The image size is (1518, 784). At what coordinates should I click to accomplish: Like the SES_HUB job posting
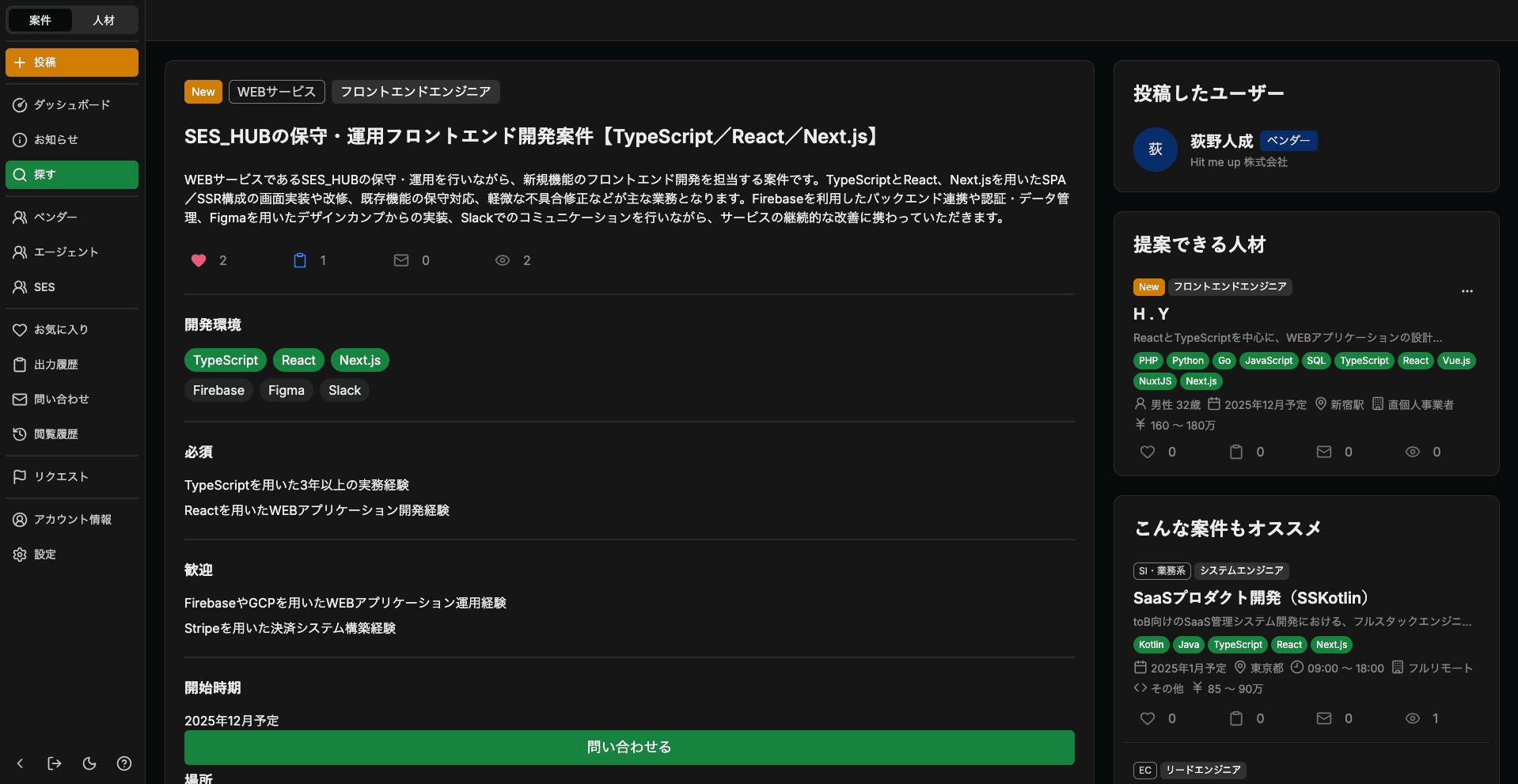199,260
